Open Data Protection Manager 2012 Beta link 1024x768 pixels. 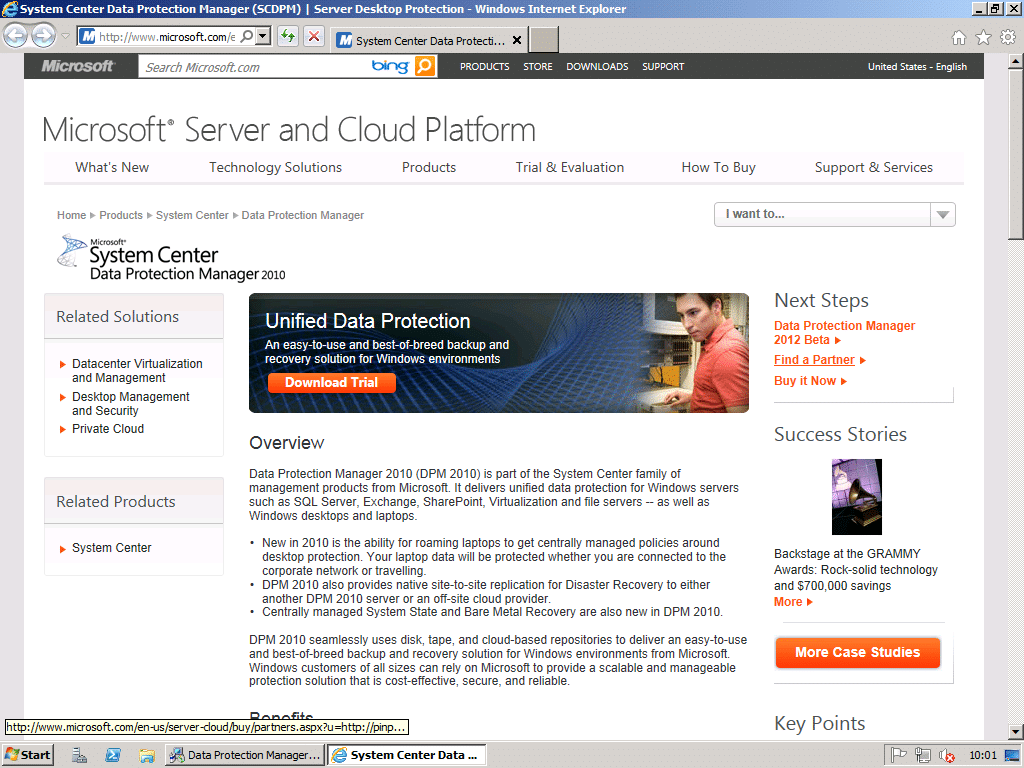coord(844,332)
